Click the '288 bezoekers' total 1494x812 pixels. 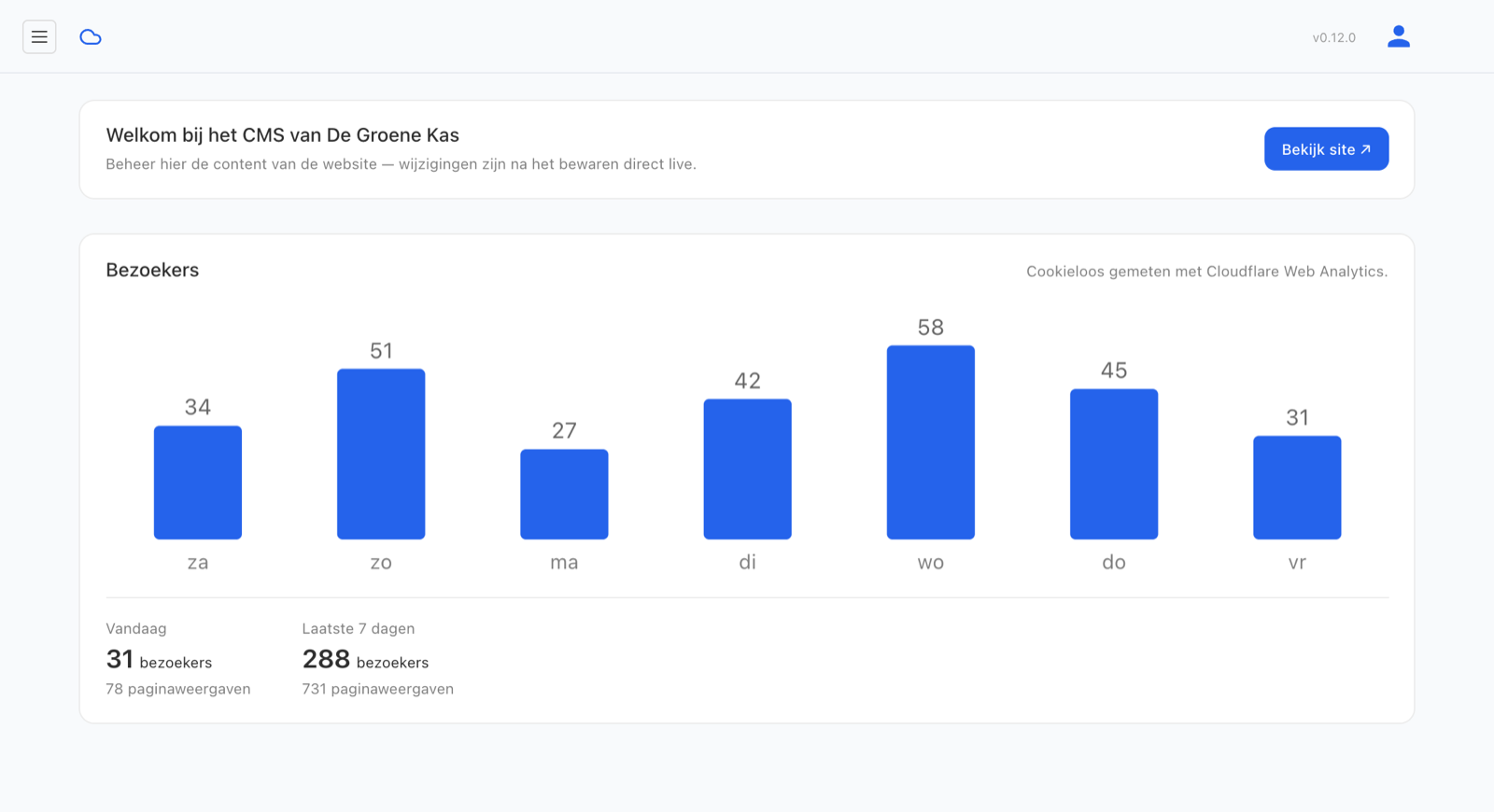(x=365, y=660)
